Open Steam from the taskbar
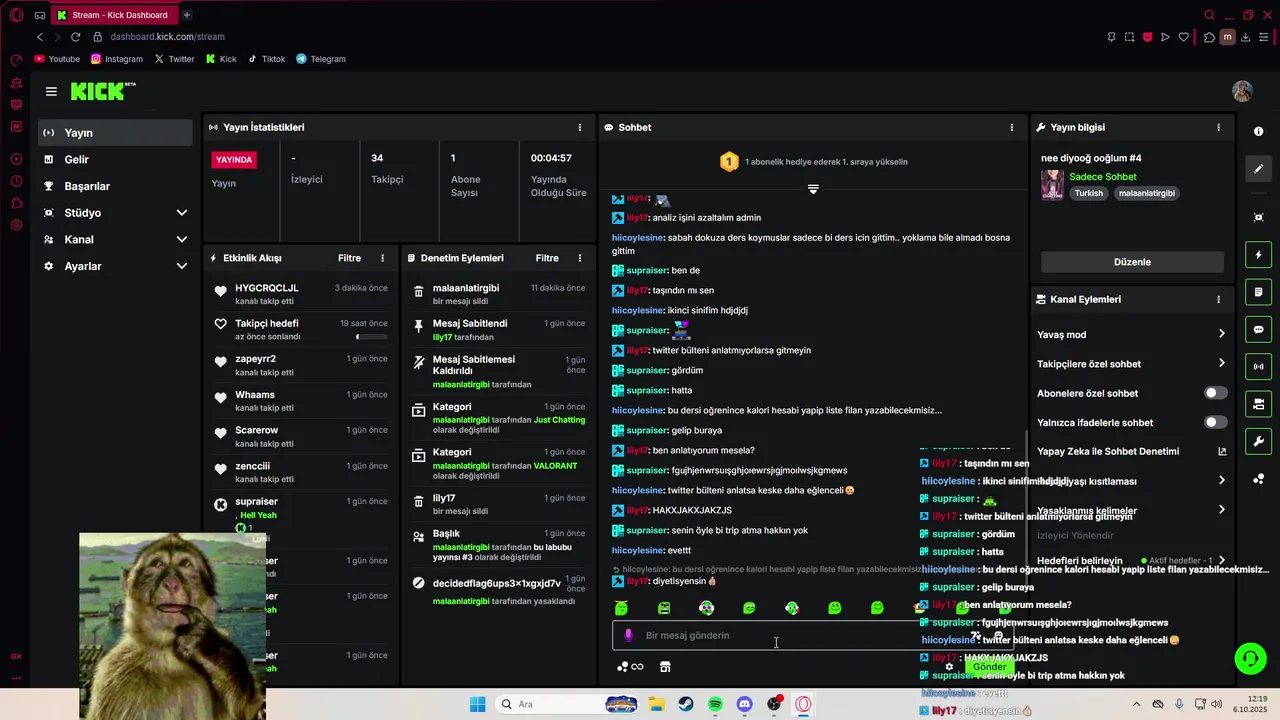Viewport: 1280px width, 720px height. tap(686, 704)
